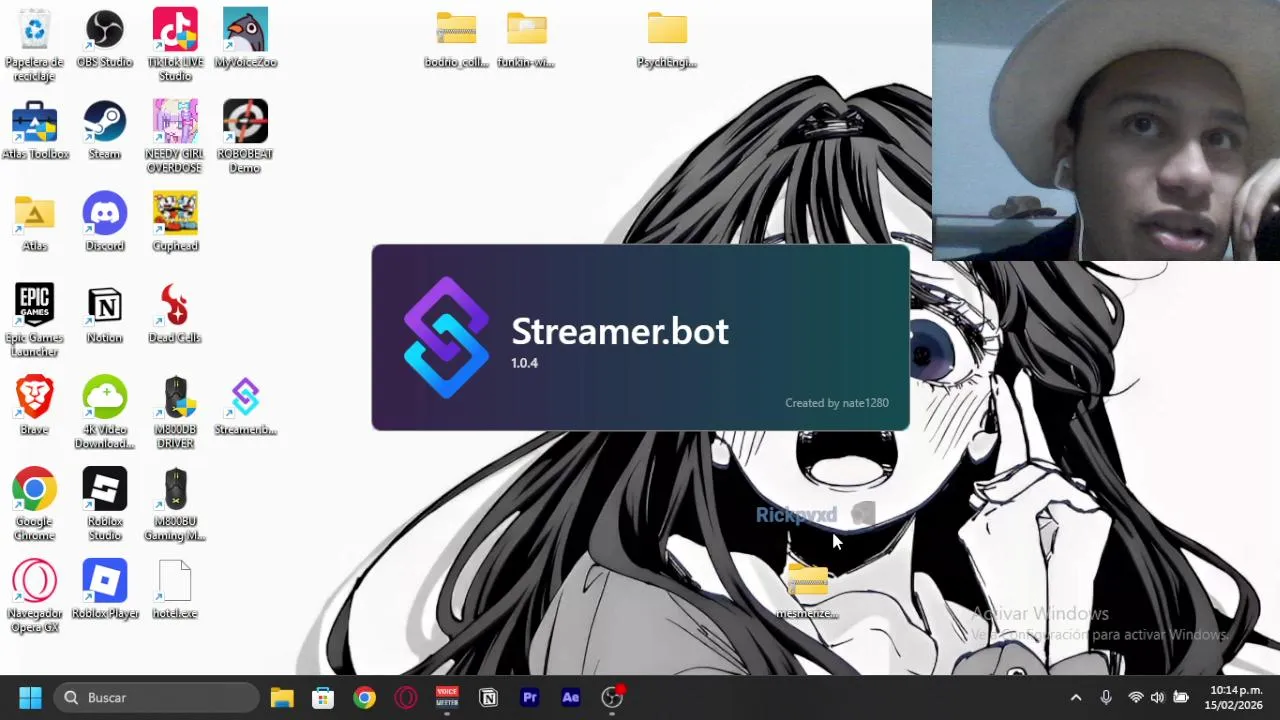Screen dimensions: 1280x720
Task: Select the mesmerize... zip file
Action: [807, 590]
